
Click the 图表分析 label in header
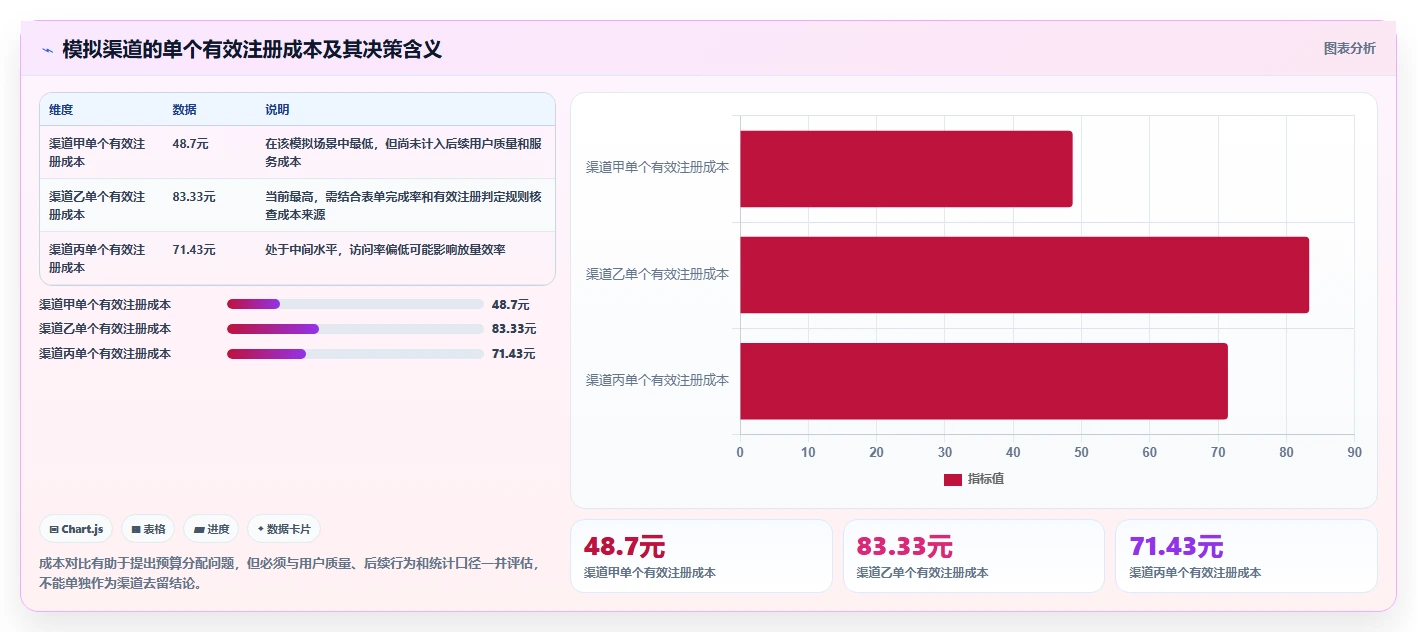pyautogui.click(x=1349, y=48)
